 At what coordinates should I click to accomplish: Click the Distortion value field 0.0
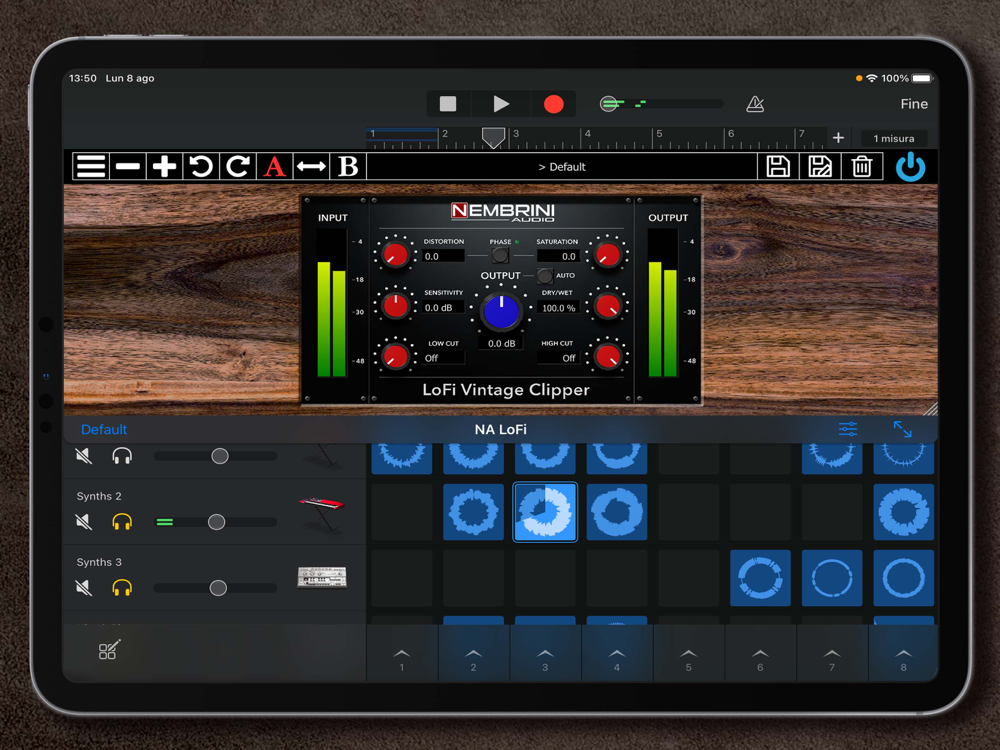click(443, 256)
